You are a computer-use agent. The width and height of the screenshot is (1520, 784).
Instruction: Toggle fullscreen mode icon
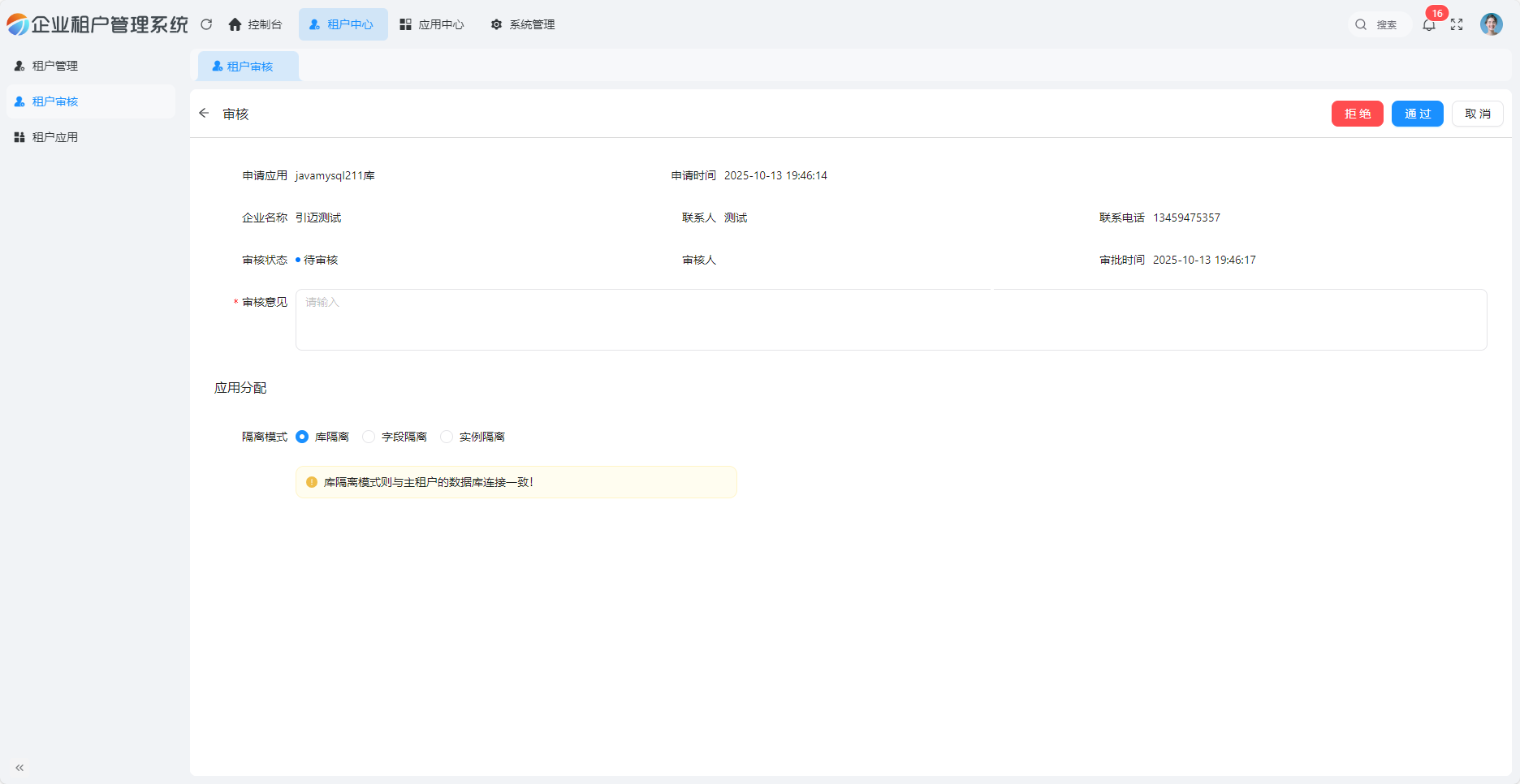[x=1457, y=25]
